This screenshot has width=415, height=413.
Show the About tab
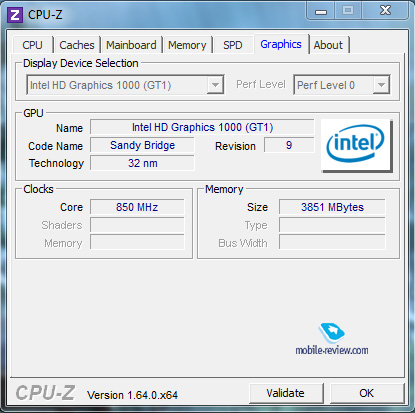[x=328, y=45]
